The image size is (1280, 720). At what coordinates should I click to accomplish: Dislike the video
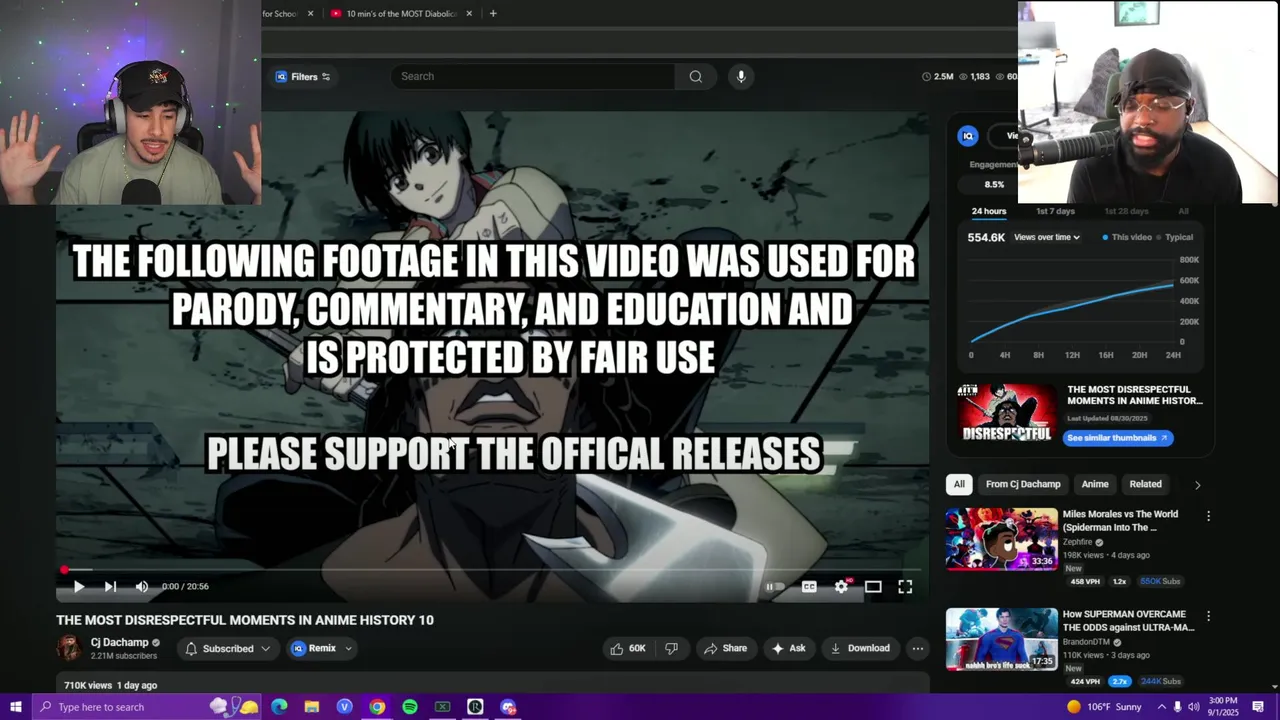coord(671,648)
